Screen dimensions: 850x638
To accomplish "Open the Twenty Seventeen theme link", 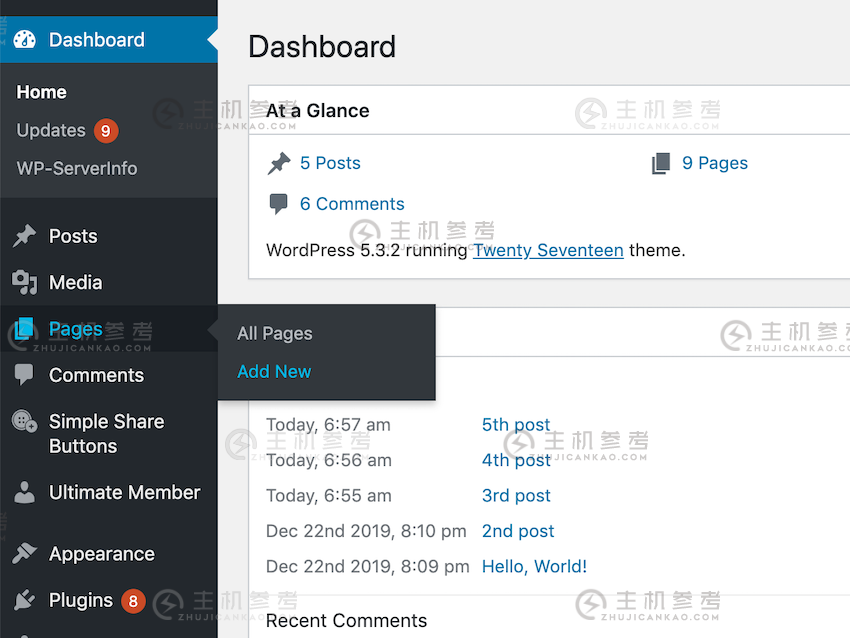I will pyautogui.click(x=548, y=250).
